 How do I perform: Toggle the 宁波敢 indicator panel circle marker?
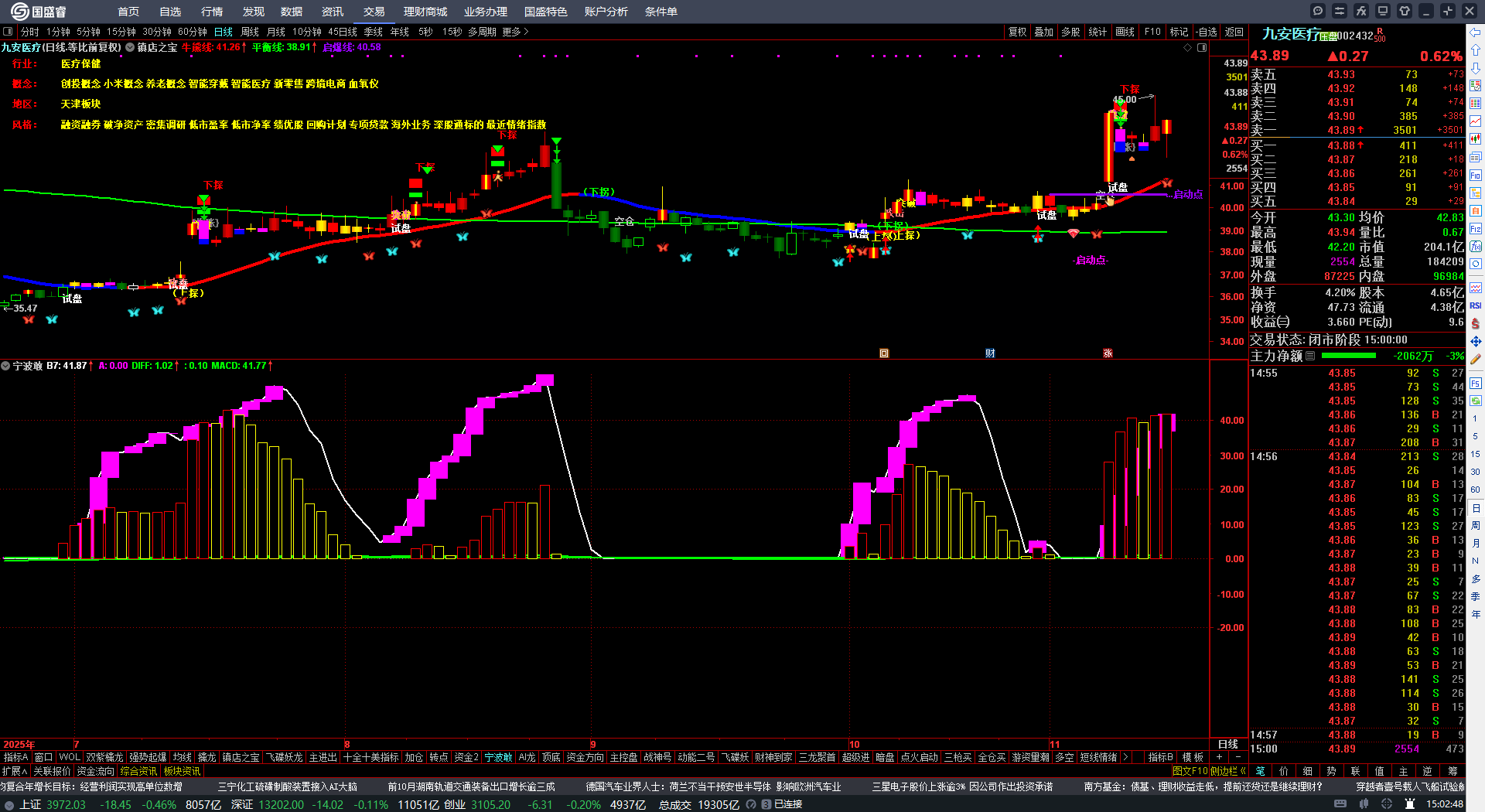tap(5, 366)
